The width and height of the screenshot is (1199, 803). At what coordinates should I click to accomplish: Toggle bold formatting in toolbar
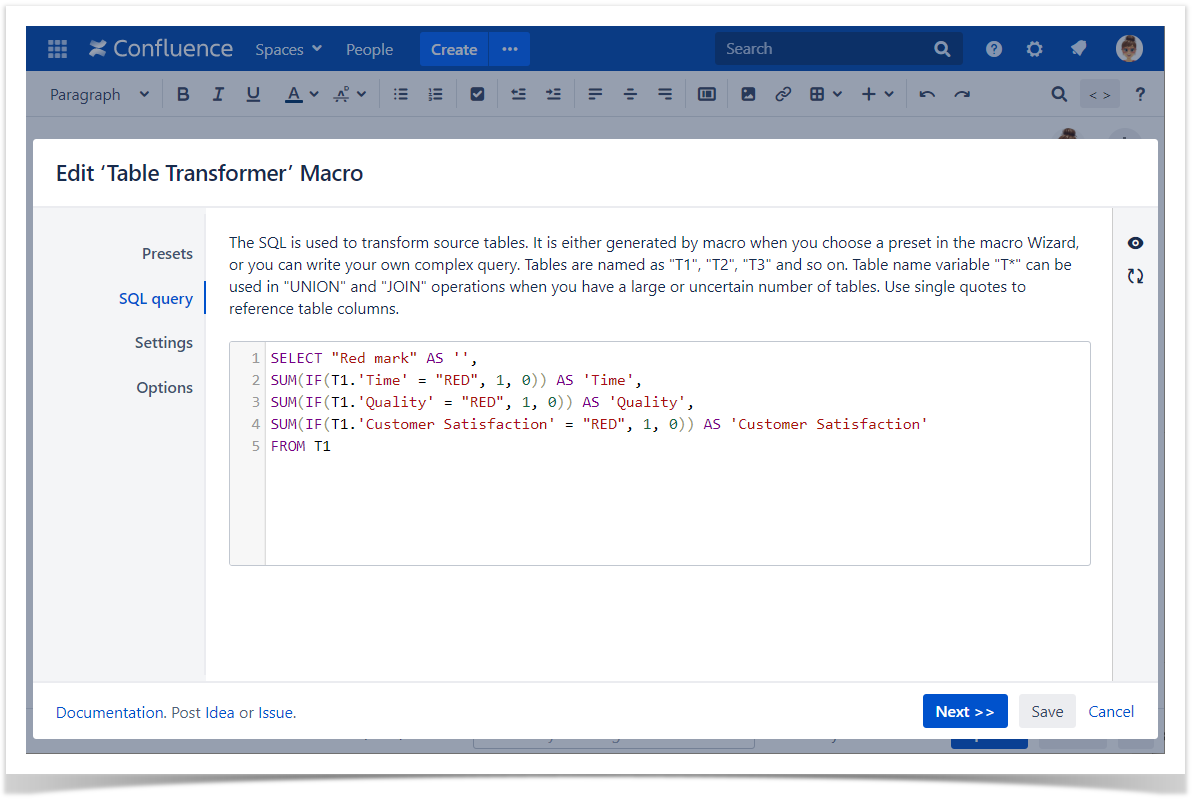coord(183,94)
